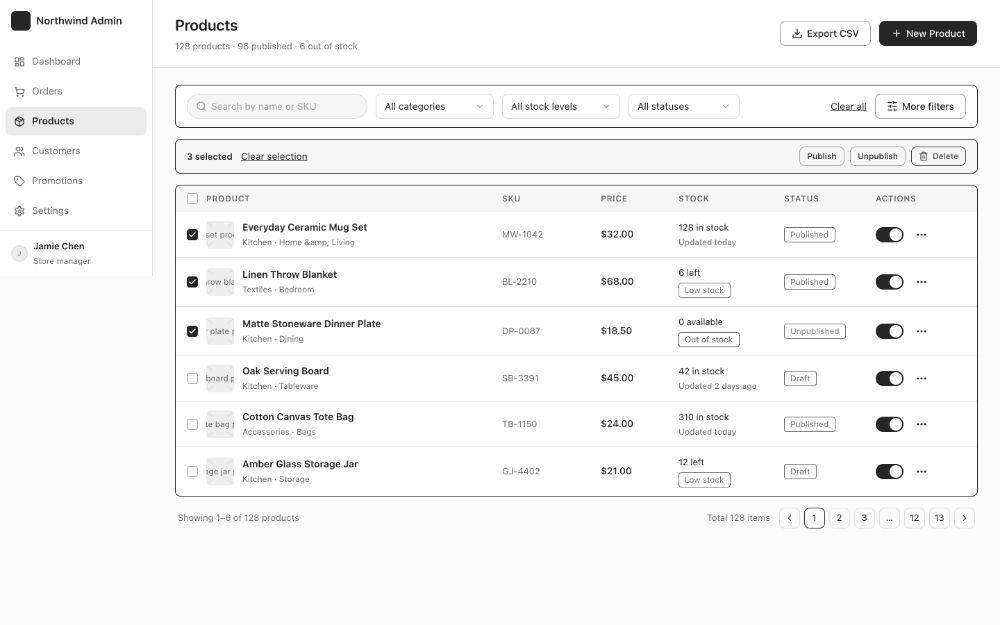Image resolution: width=1000 pixels, height=625 pixels.
Task: Toggle the switch for Everyday Ceramic Mug Set
Action: click(889, 235)
